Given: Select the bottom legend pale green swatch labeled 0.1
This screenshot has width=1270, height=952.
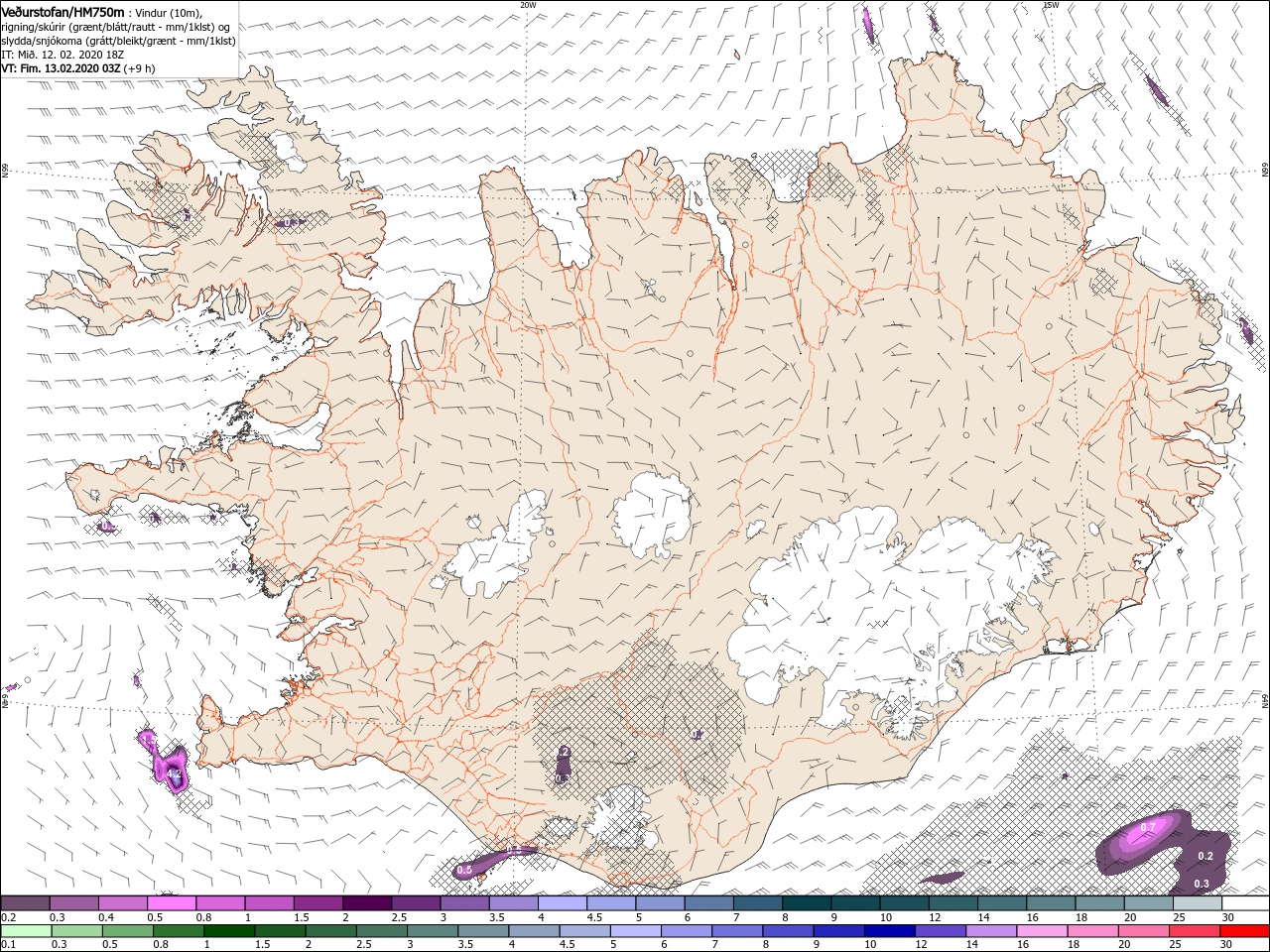Looking at the screenshot, I should pyautogui.click(x=26, y=931).
